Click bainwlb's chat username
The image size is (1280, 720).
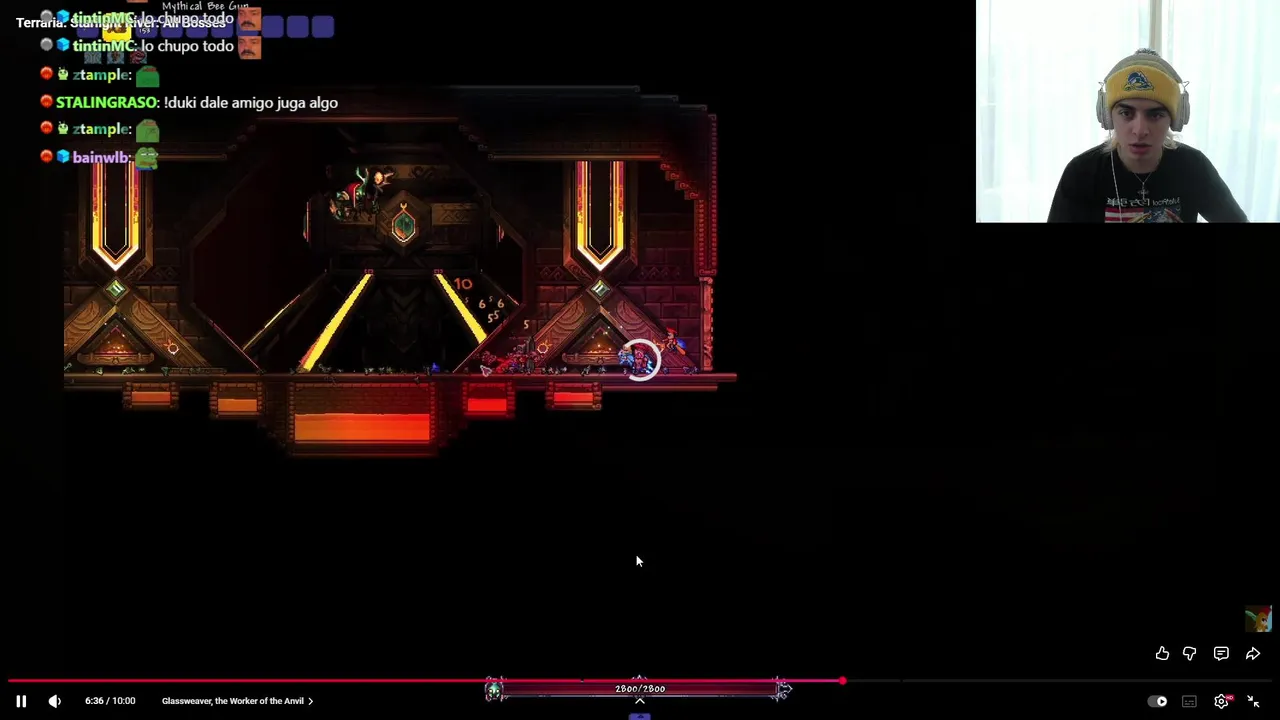(x=100, y=157)
